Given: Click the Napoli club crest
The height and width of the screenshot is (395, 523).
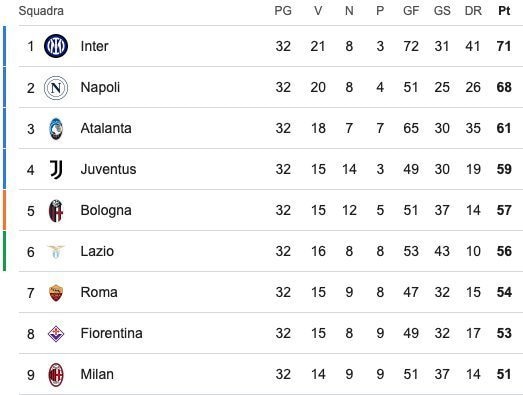Looking at the screenshot, I should (x=56, y=88).
